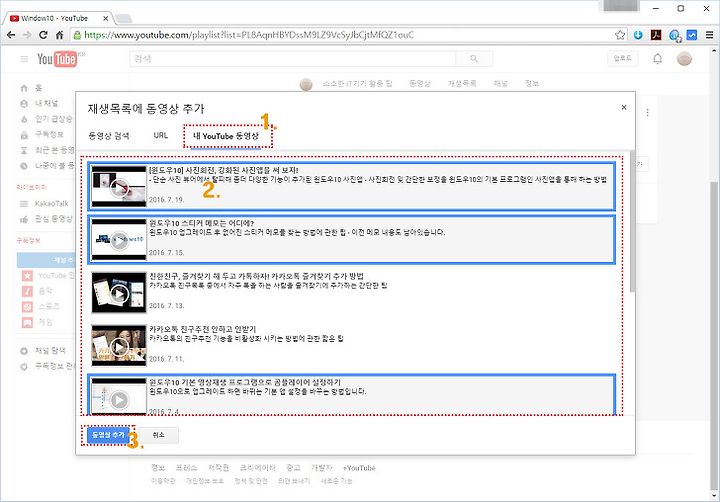This screenshot has height=502, width=720.
Task: Click the 동영상 추가 button
Action: [108, 434]
